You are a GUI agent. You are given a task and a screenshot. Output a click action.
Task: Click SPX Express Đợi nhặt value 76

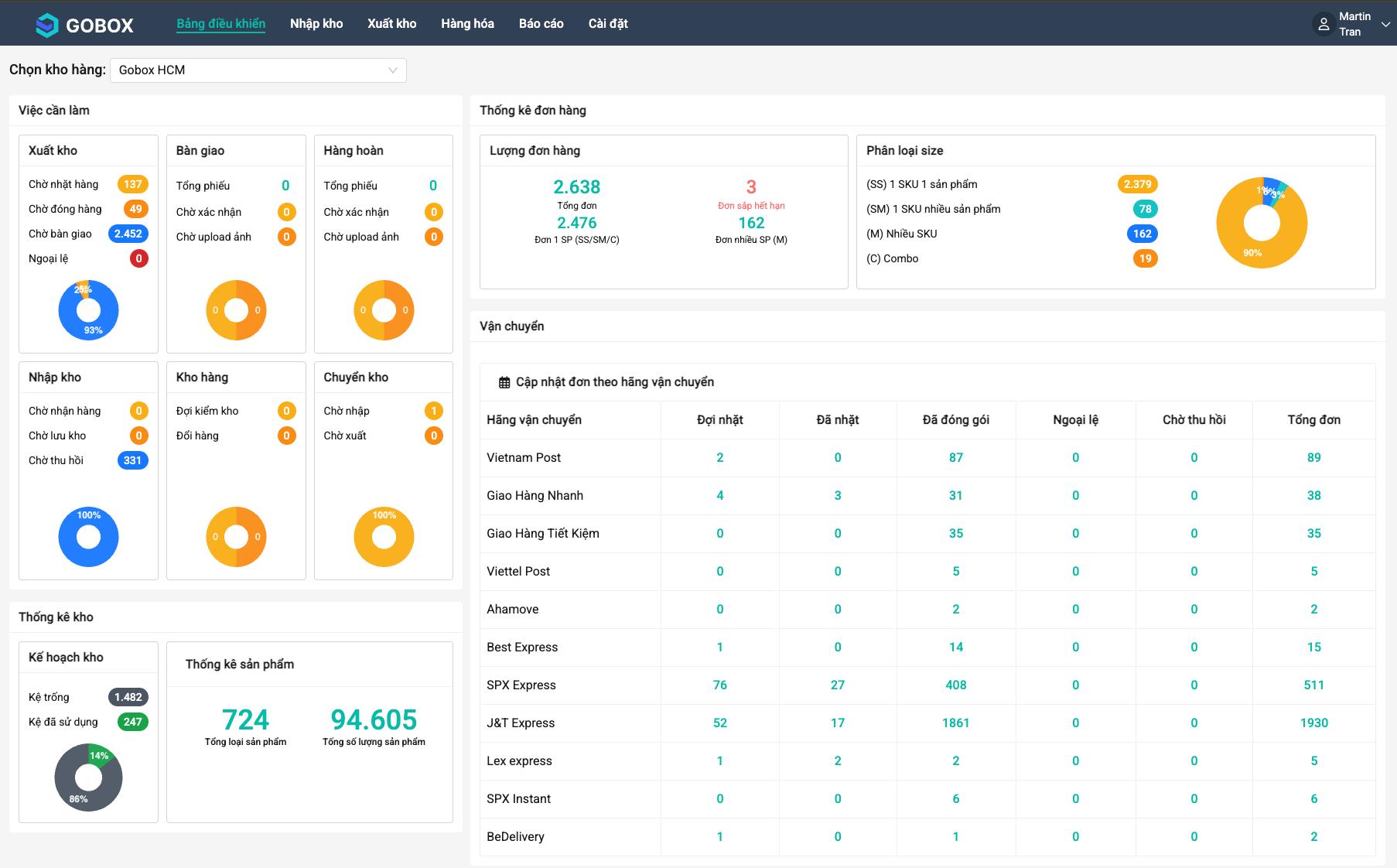tap(719, 685)
